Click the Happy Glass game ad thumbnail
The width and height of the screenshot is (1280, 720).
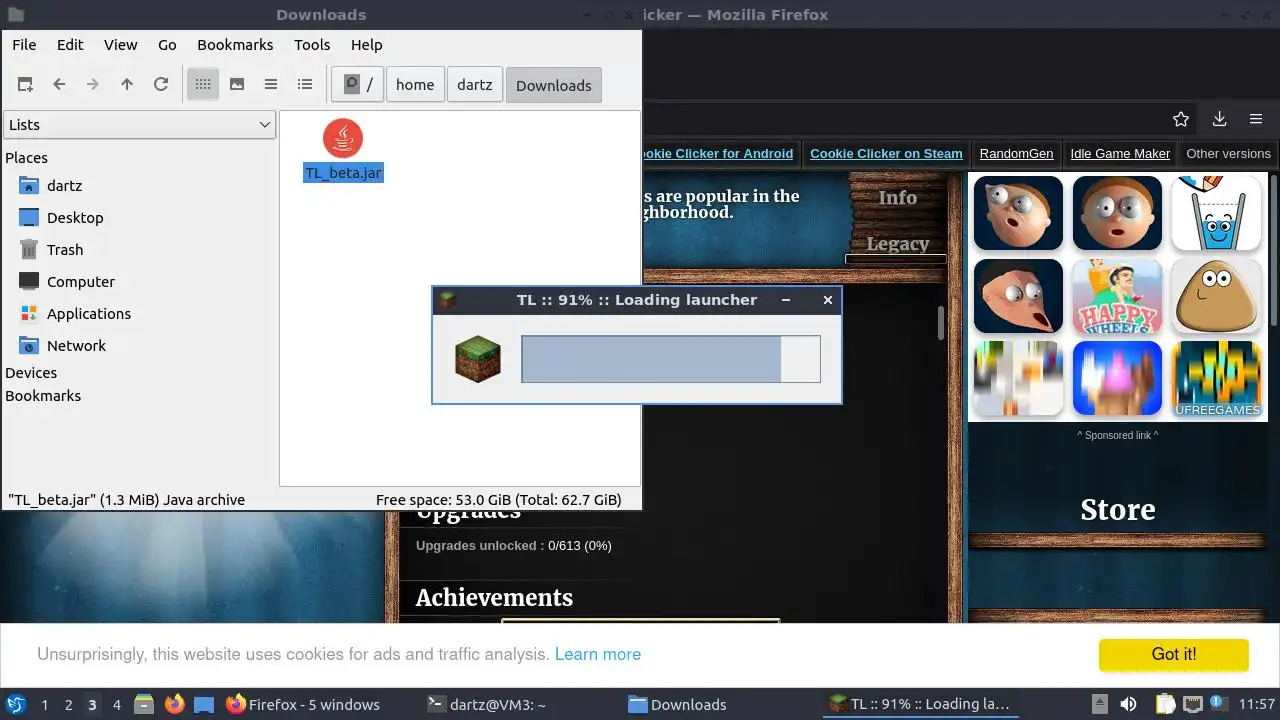(x=1217, y=213)
